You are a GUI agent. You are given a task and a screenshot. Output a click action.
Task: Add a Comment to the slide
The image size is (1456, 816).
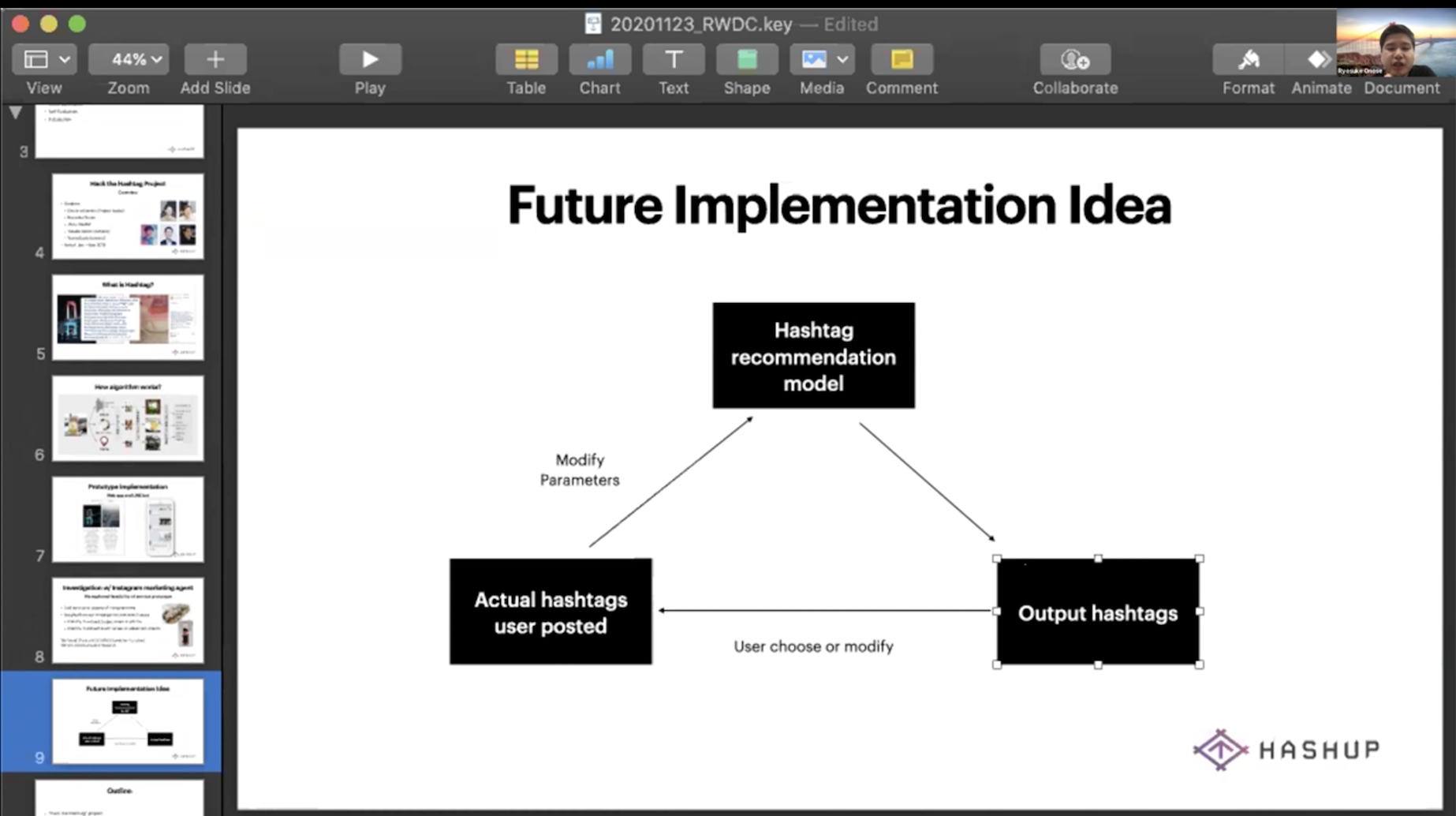point(902,60)
